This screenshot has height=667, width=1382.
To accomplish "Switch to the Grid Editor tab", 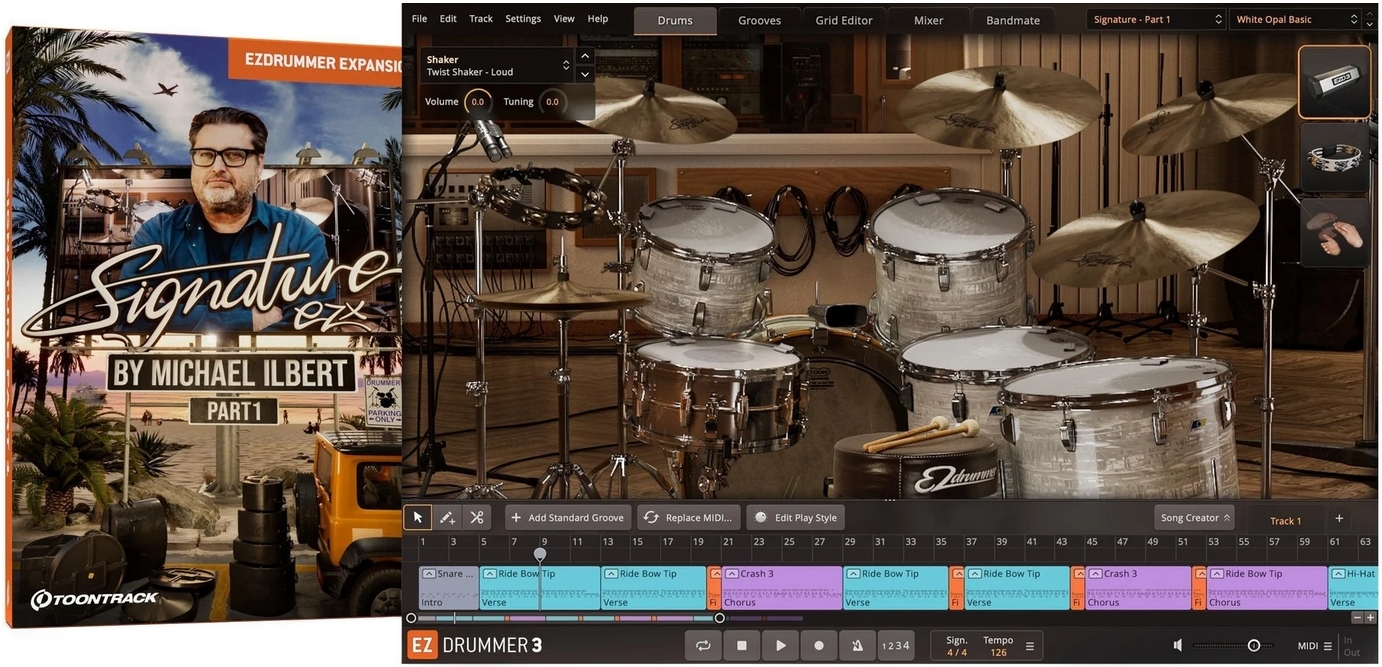I will 844,20.
